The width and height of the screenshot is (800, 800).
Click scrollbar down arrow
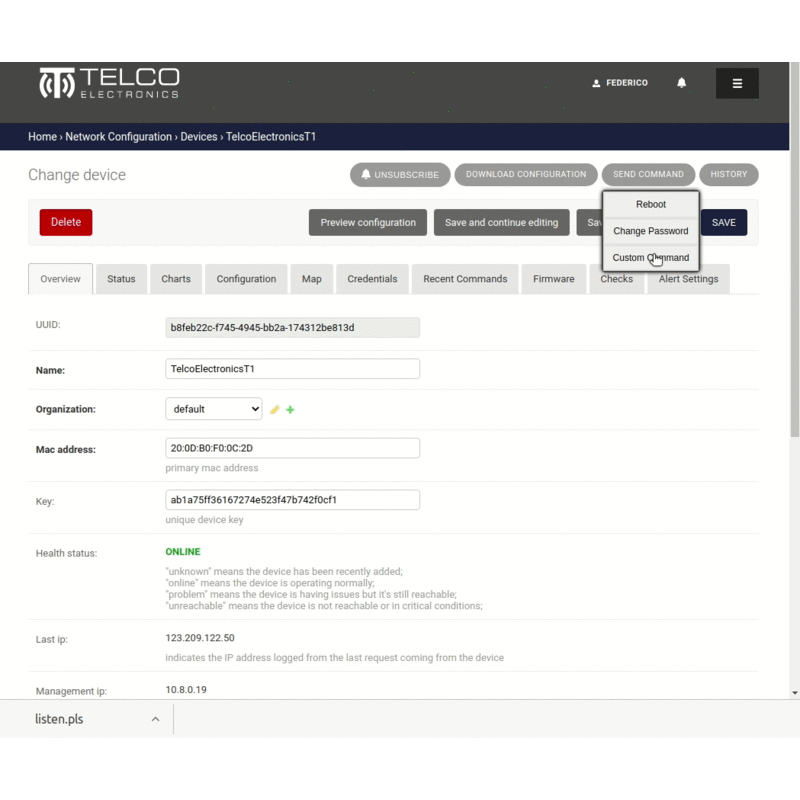tap(794, 693)
